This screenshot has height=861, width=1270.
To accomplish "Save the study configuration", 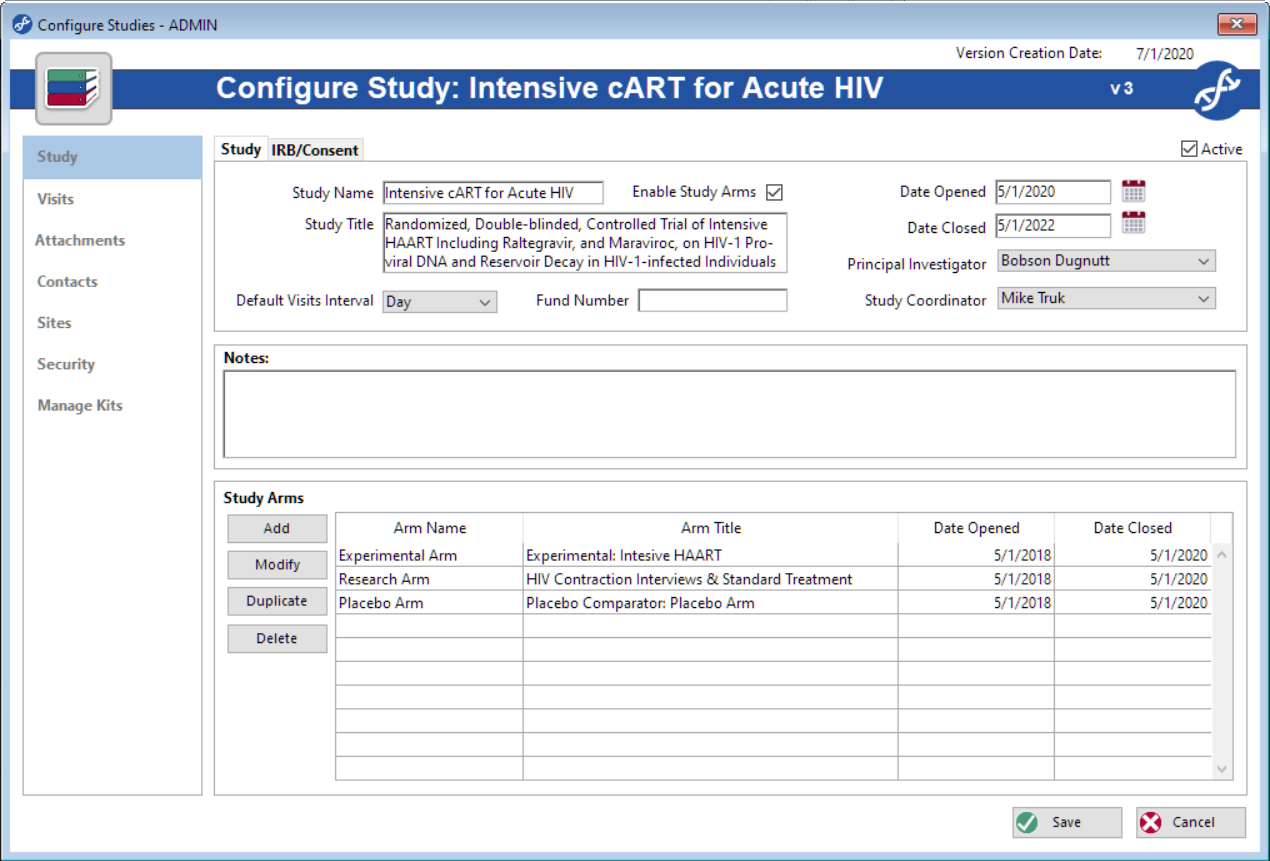I will pyautogui.click(x=1067, y=822).
